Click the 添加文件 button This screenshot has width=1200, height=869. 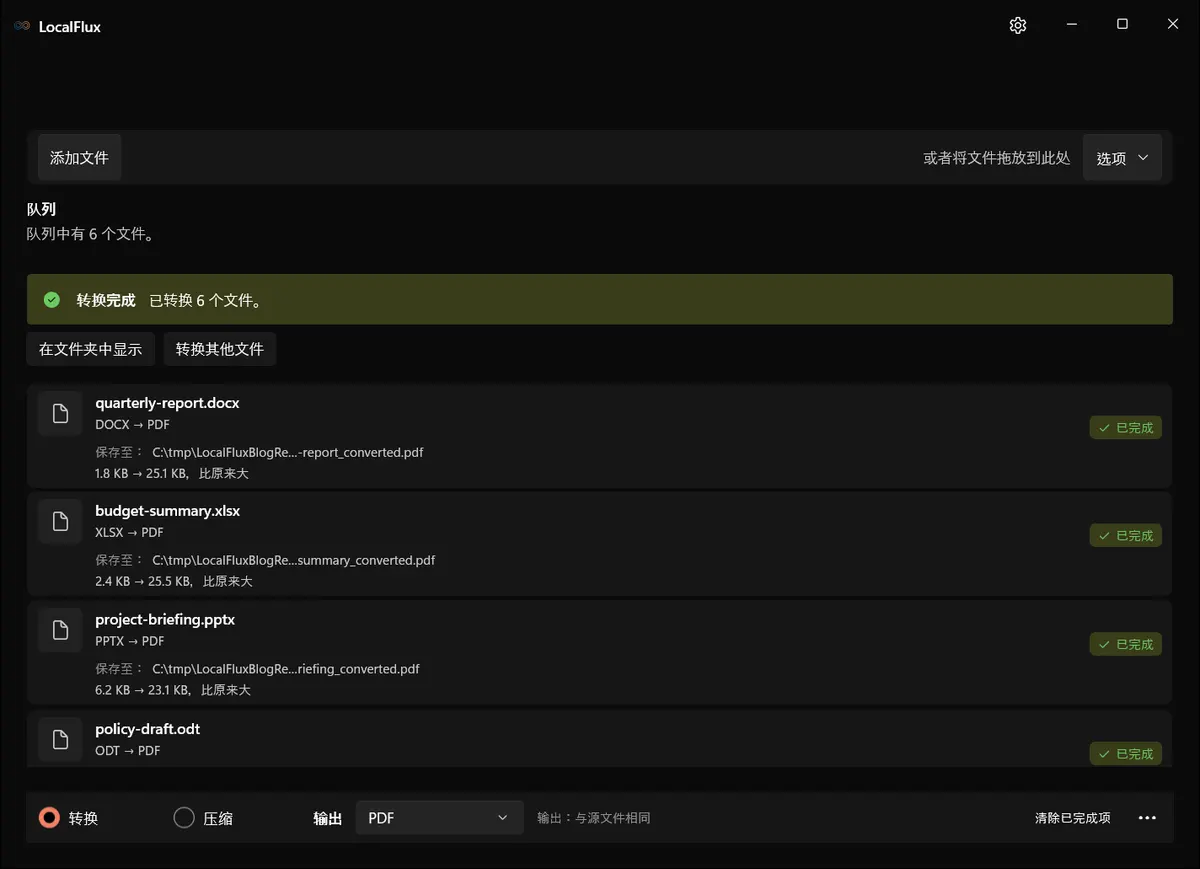click(x=79, y=158)
